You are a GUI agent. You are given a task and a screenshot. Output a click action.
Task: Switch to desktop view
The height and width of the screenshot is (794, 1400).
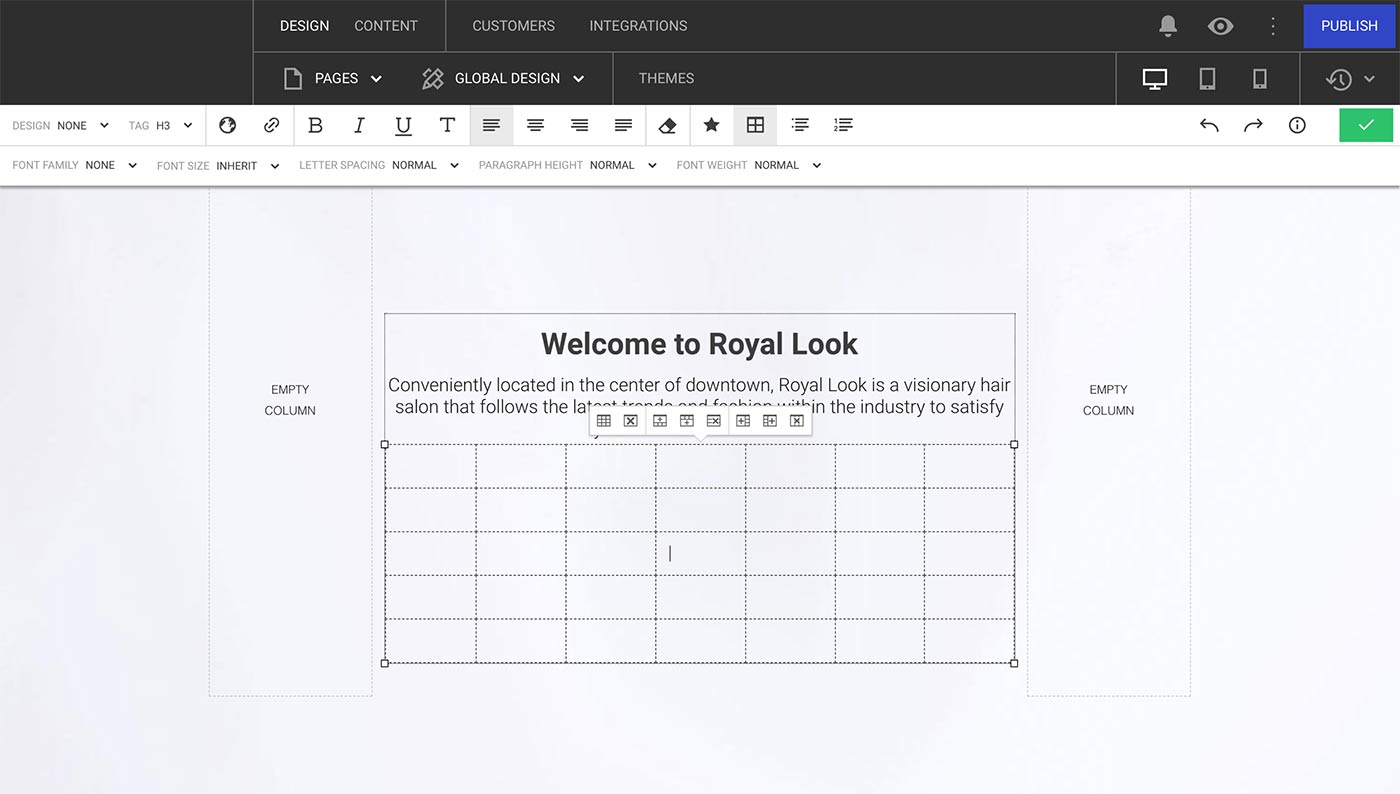tap(1155, 78)
